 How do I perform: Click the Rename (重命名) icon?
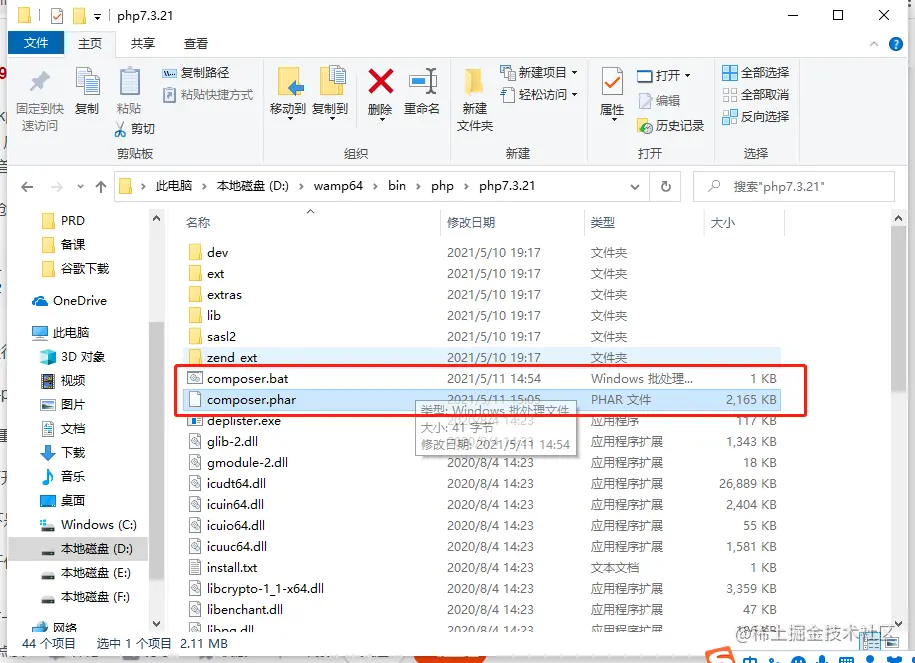422,81
